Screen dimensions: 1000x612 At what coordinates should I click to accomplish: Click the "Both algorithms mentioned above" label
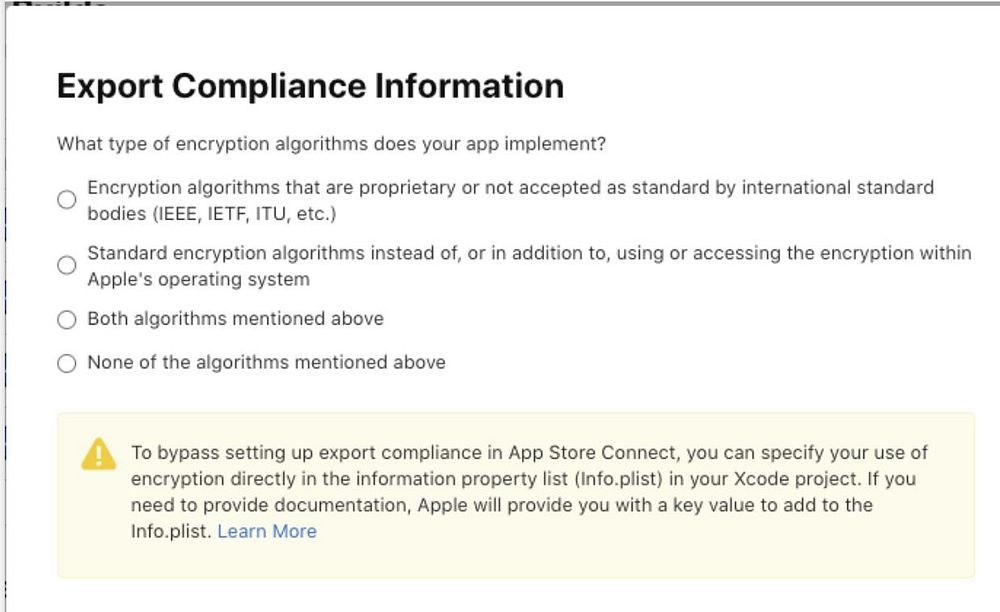235,319
